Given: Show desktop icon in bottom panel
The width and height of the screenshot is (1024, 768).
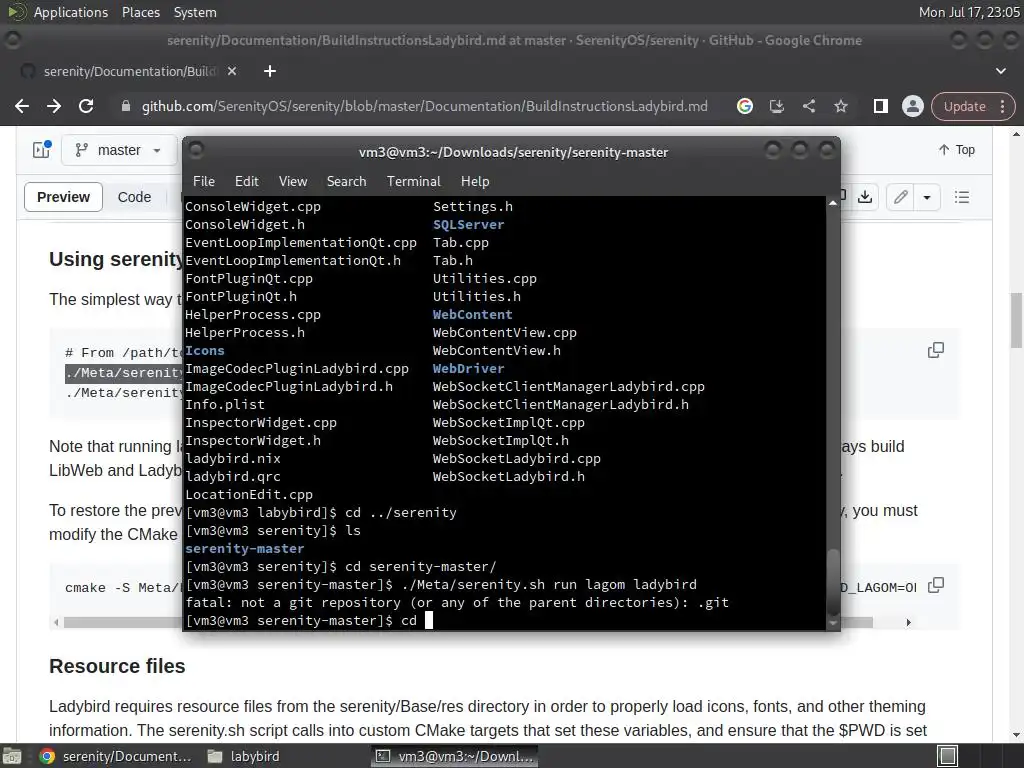Looking at the screenshot, I should pyautogui.click(x=12, y=756).
